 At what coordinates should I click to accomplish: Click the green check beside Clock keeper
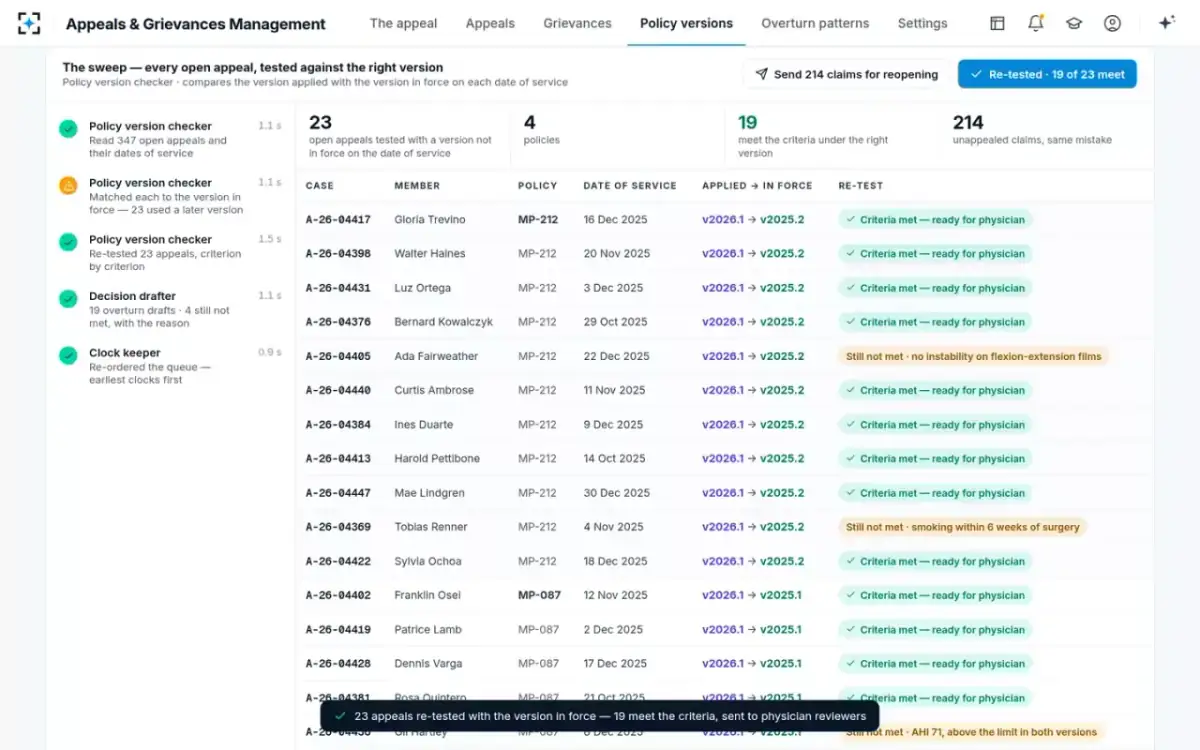pyautogui.click(x=68, y=355)
